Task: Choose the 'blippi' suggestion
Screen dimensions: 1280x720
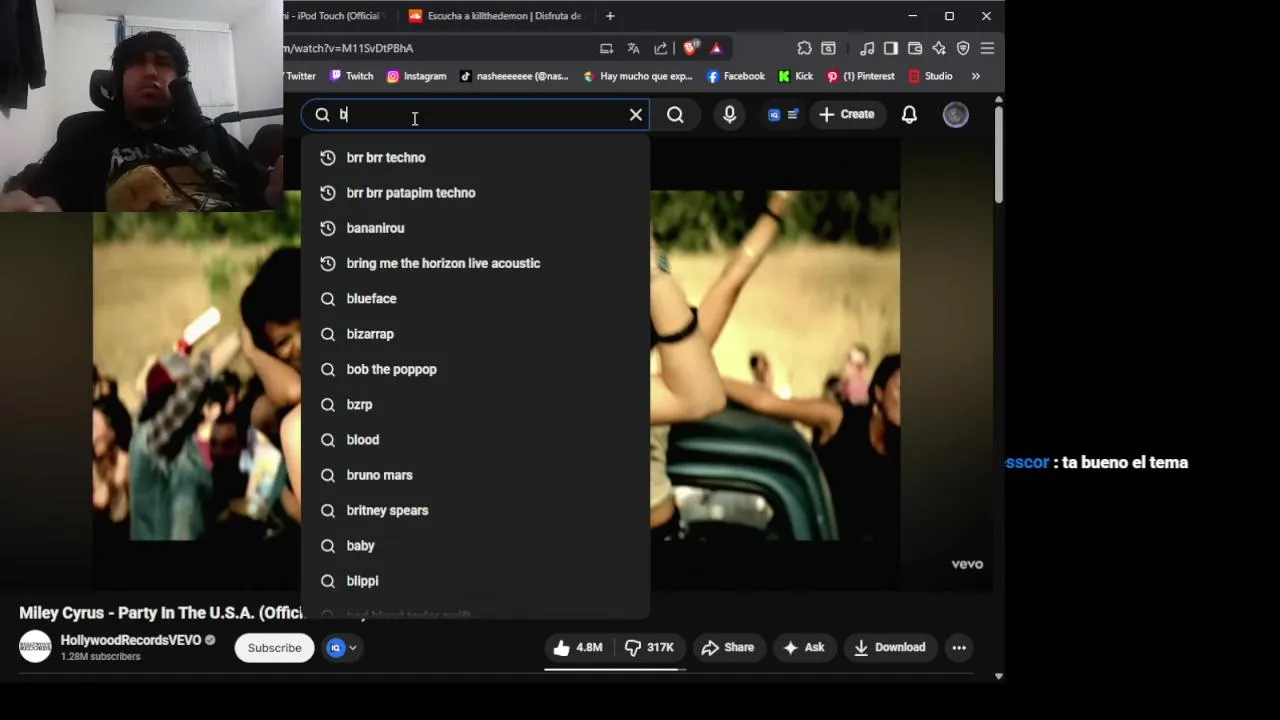Action: click(476, 581)
